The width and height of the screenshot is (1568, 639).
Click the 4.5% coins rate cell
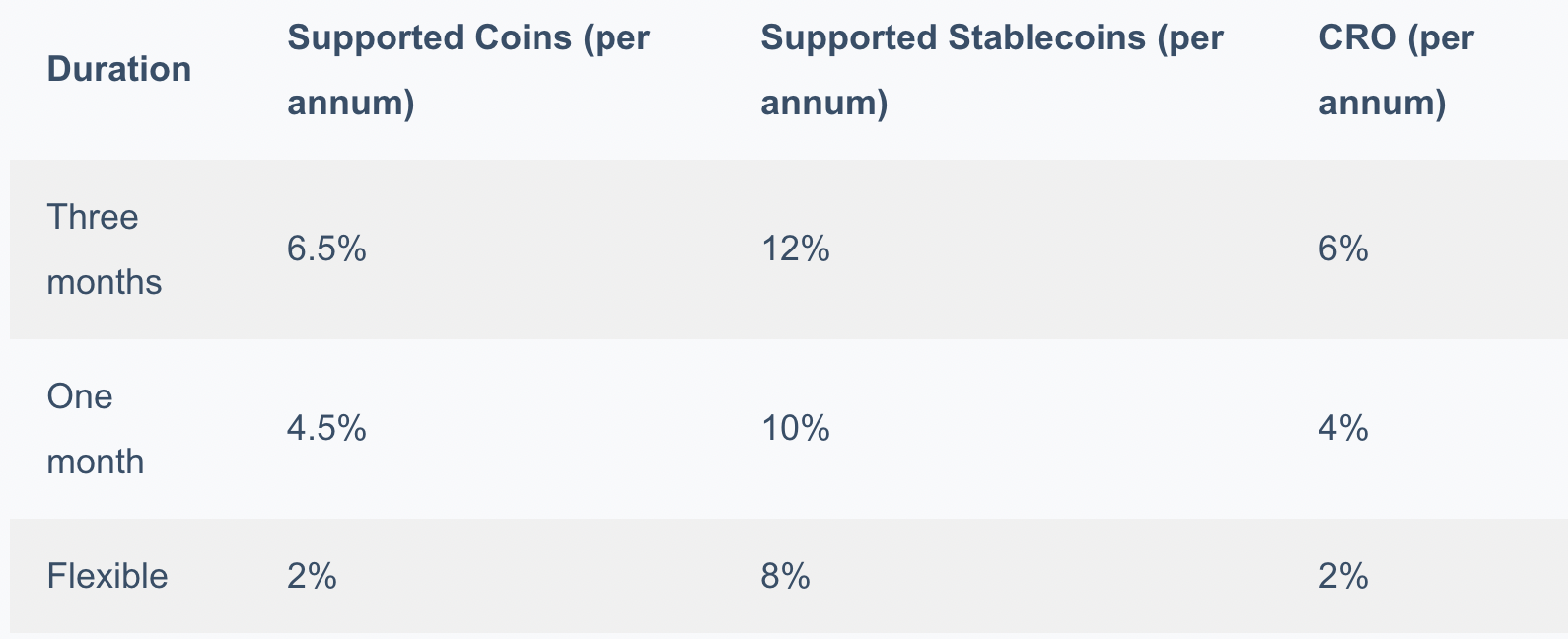[326, 429]
